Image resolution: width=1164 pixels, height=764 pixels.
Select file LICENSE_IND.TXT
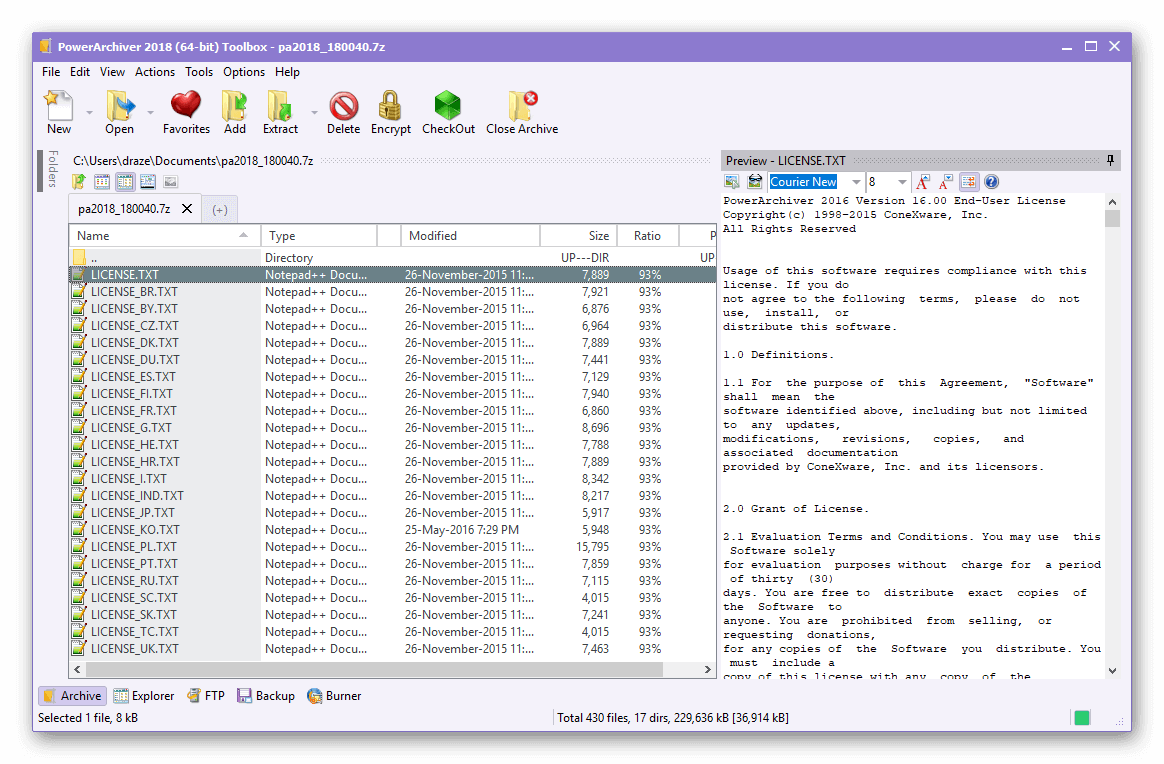[393, 496]
